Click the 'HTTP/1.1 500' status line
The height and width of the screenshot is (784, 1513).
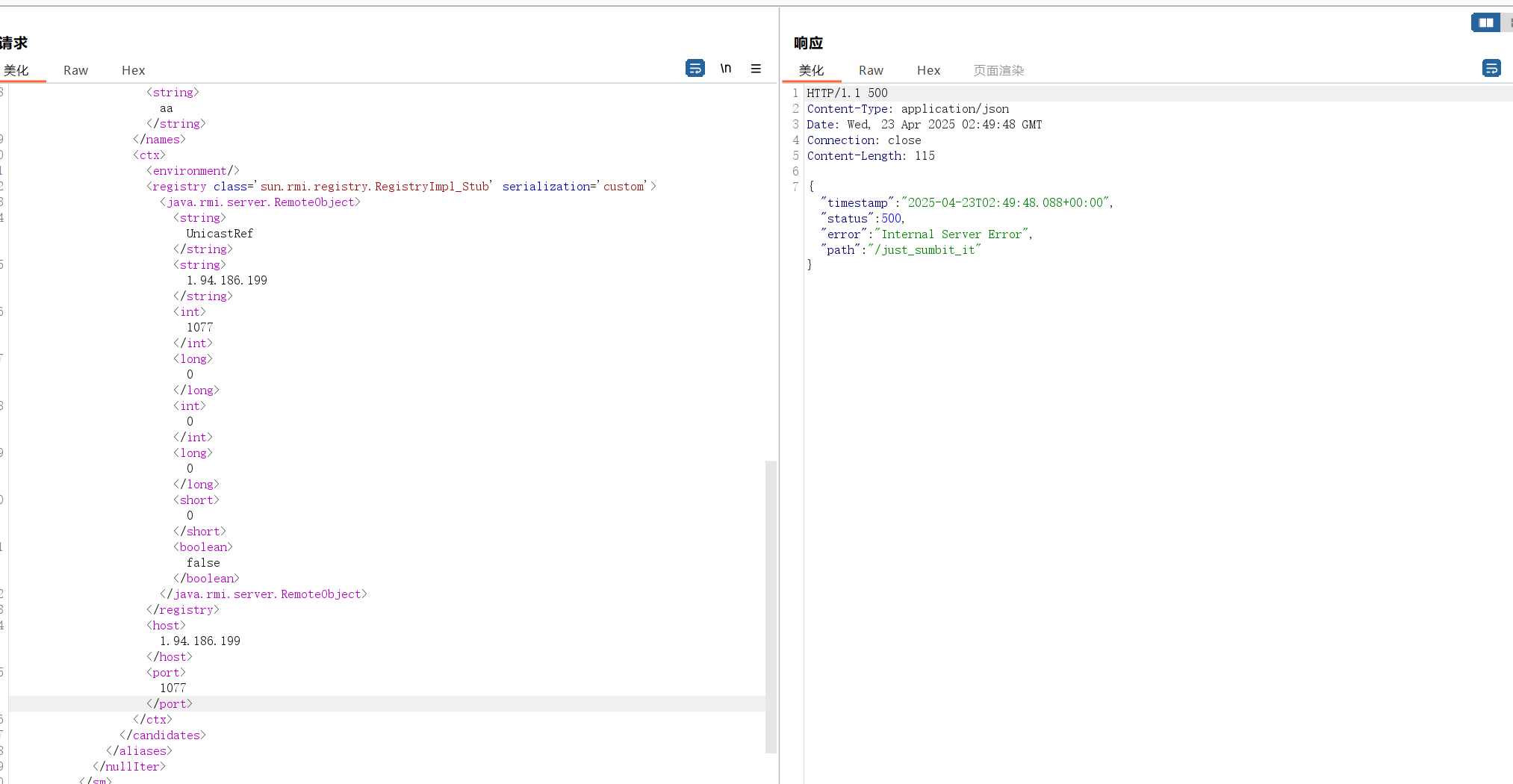847,93
